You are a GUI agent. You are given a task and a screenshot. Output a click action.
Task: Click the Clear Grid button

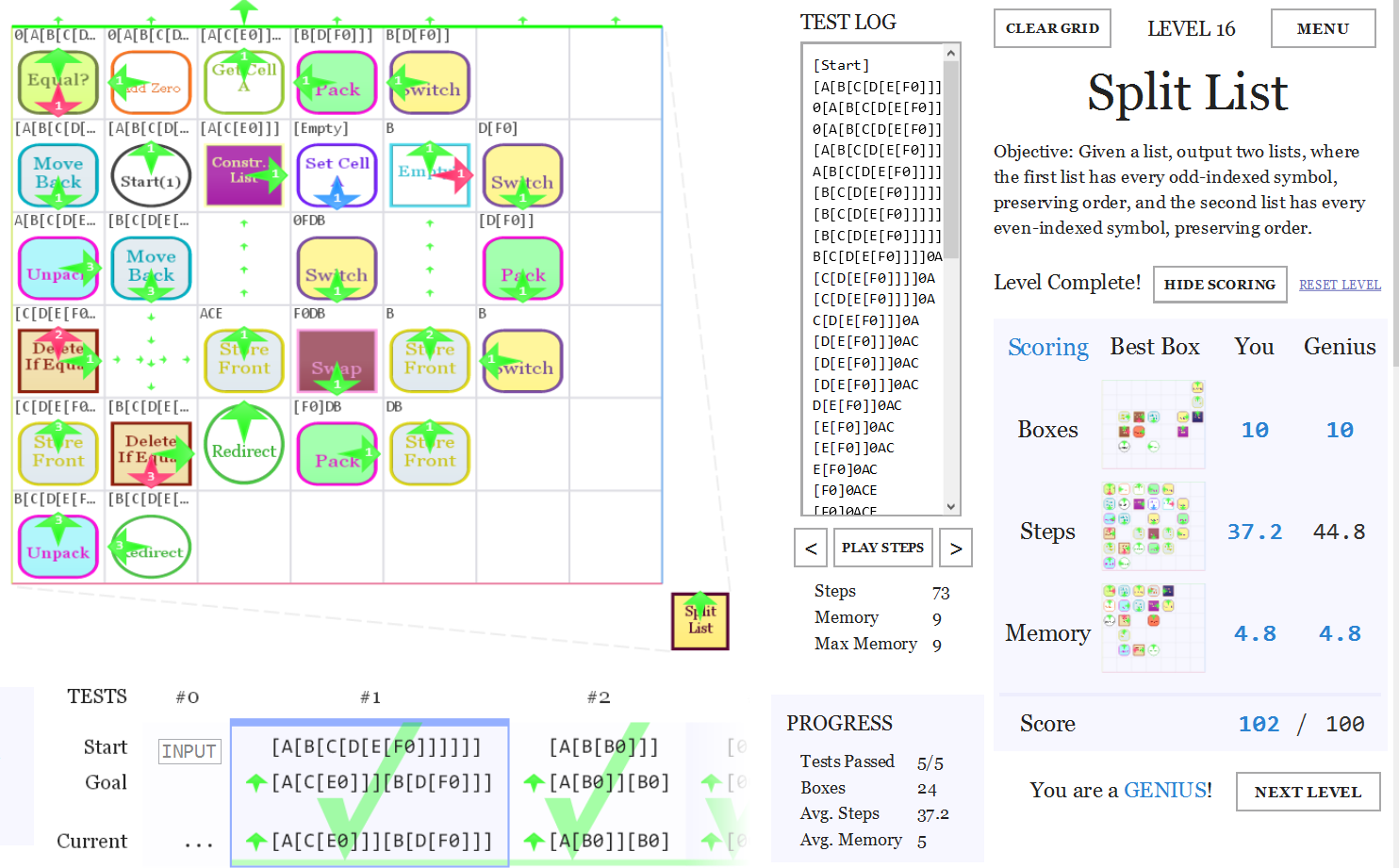click(1052, 28)
